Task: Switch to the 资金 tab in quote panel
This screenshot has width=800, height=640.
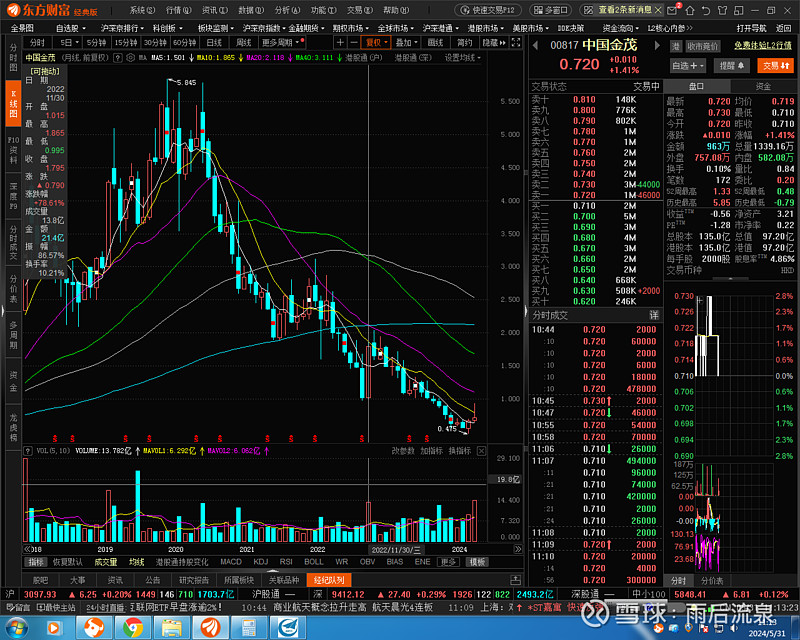Action: tap(763, 86)
